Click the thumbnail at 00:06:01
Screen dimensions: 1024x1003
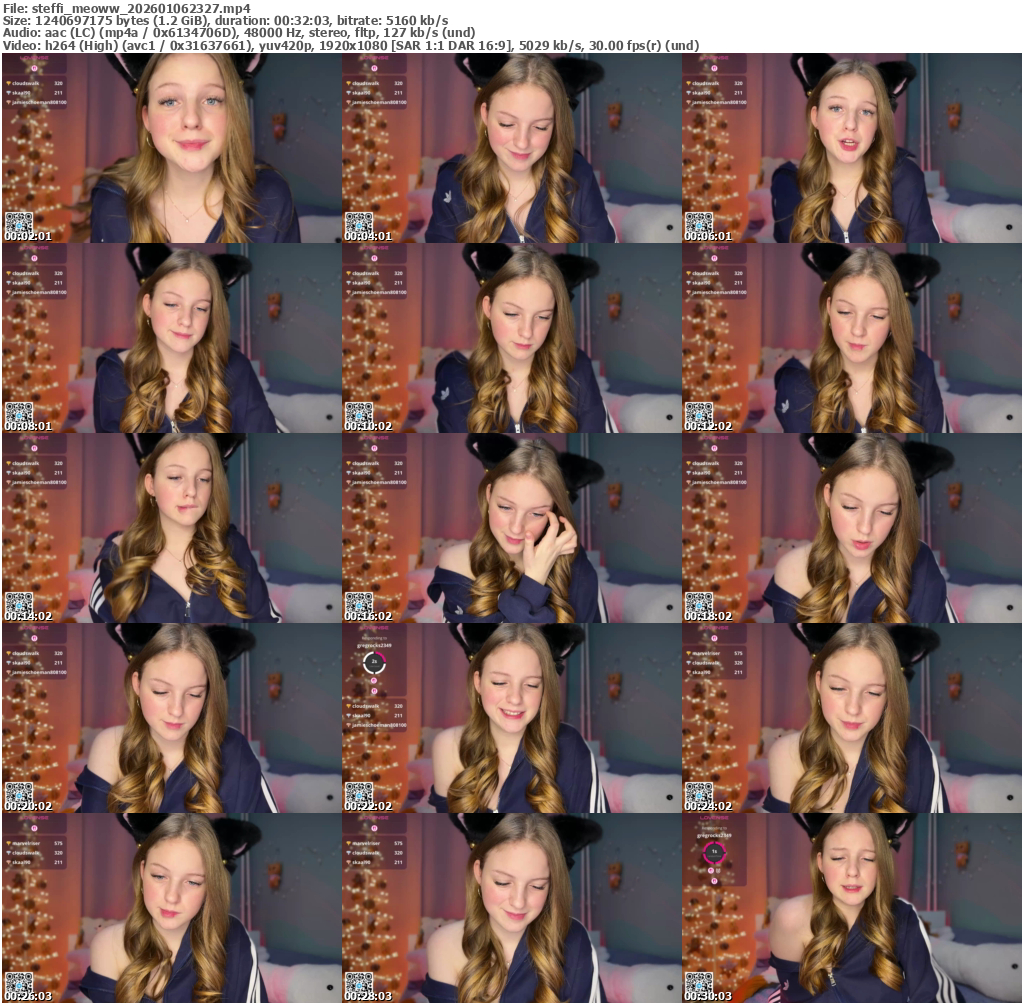click(x=851, y=148)
